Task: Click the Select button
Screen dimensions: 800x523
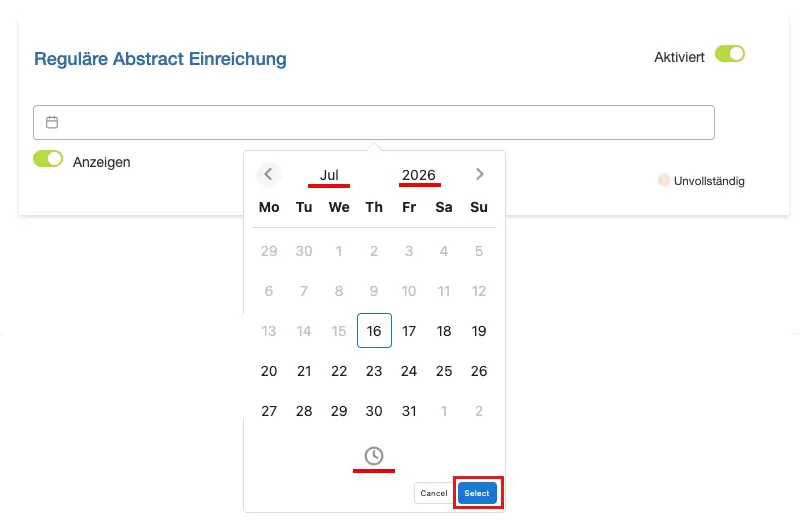Action: [x=477, y=493]
